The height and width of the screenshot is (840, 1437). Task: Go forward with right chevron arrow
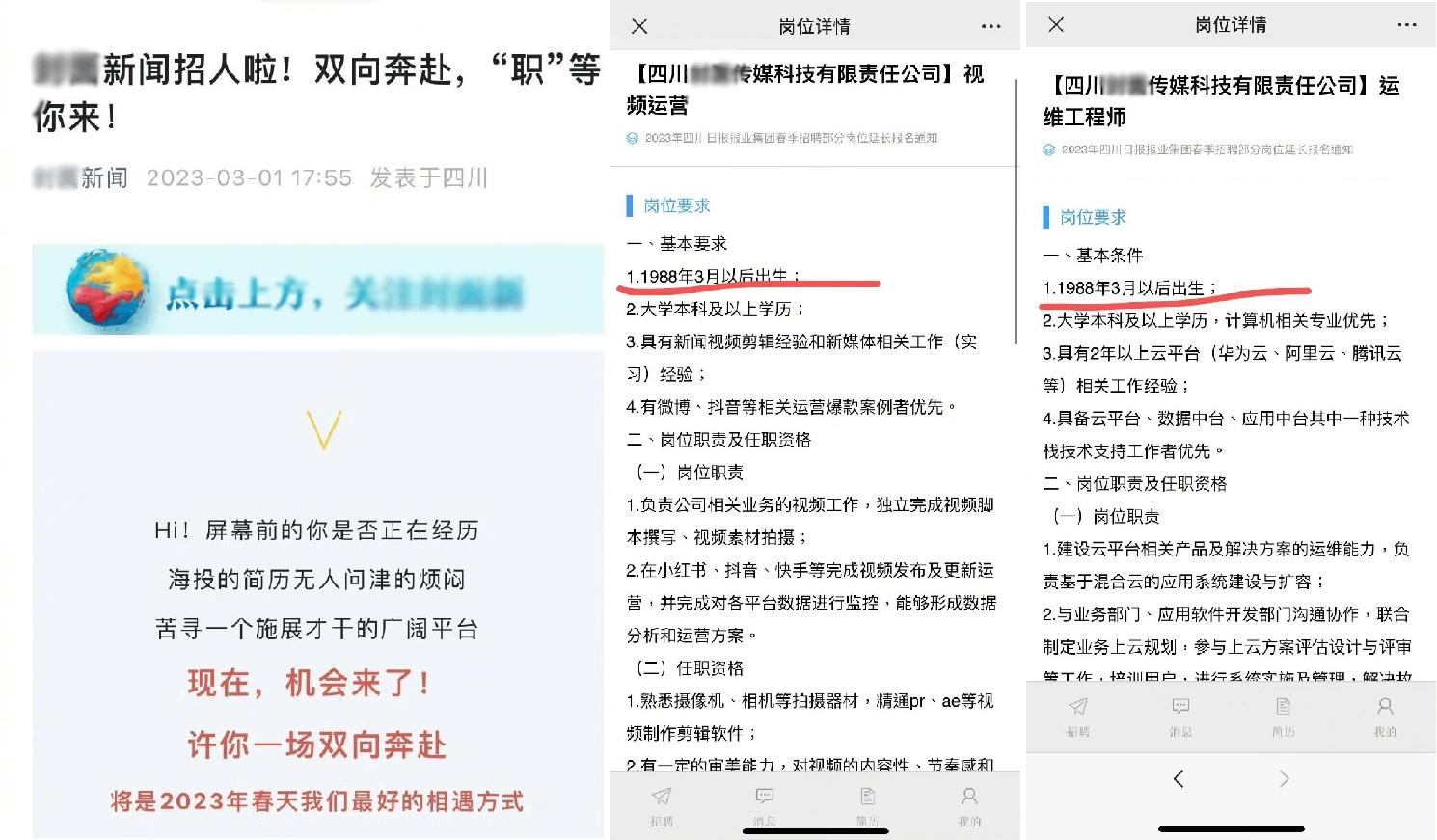pyautogui.click(x=1284, y=778)
